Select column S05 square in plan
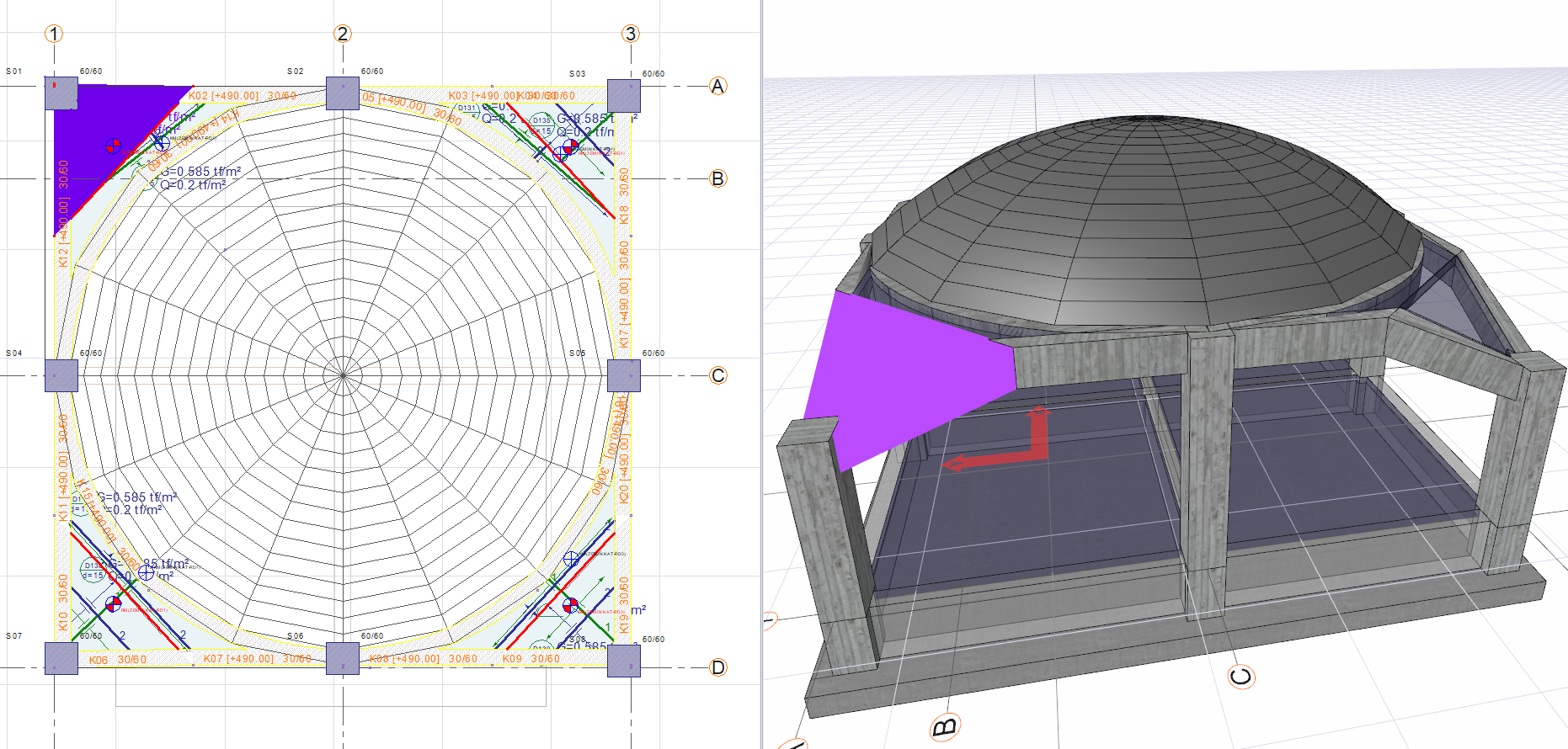The height and width of the screenshot is (749, 1568). tap(624, 375)
